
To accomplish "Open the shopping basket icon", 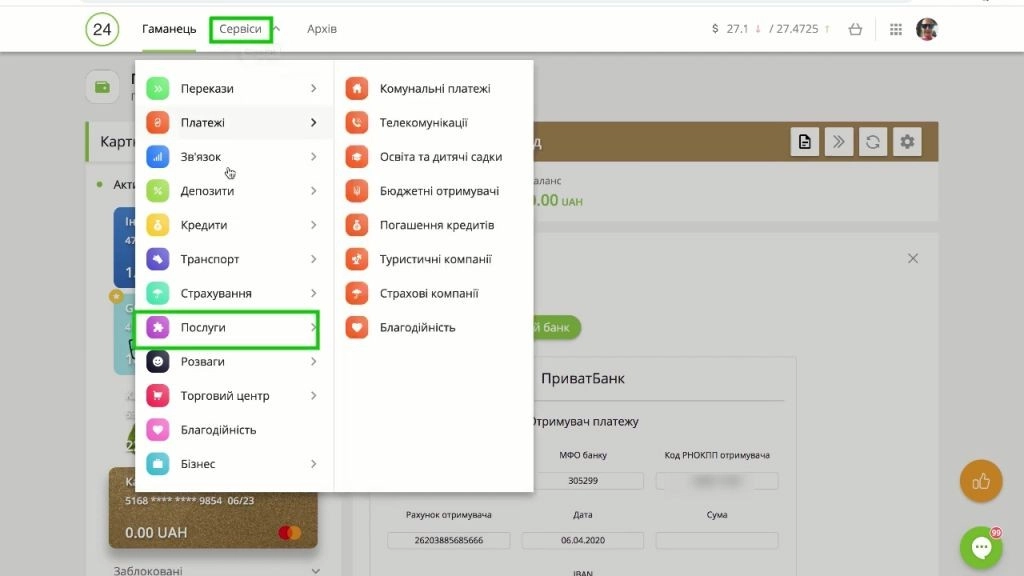I will click(x=855, y=29).
